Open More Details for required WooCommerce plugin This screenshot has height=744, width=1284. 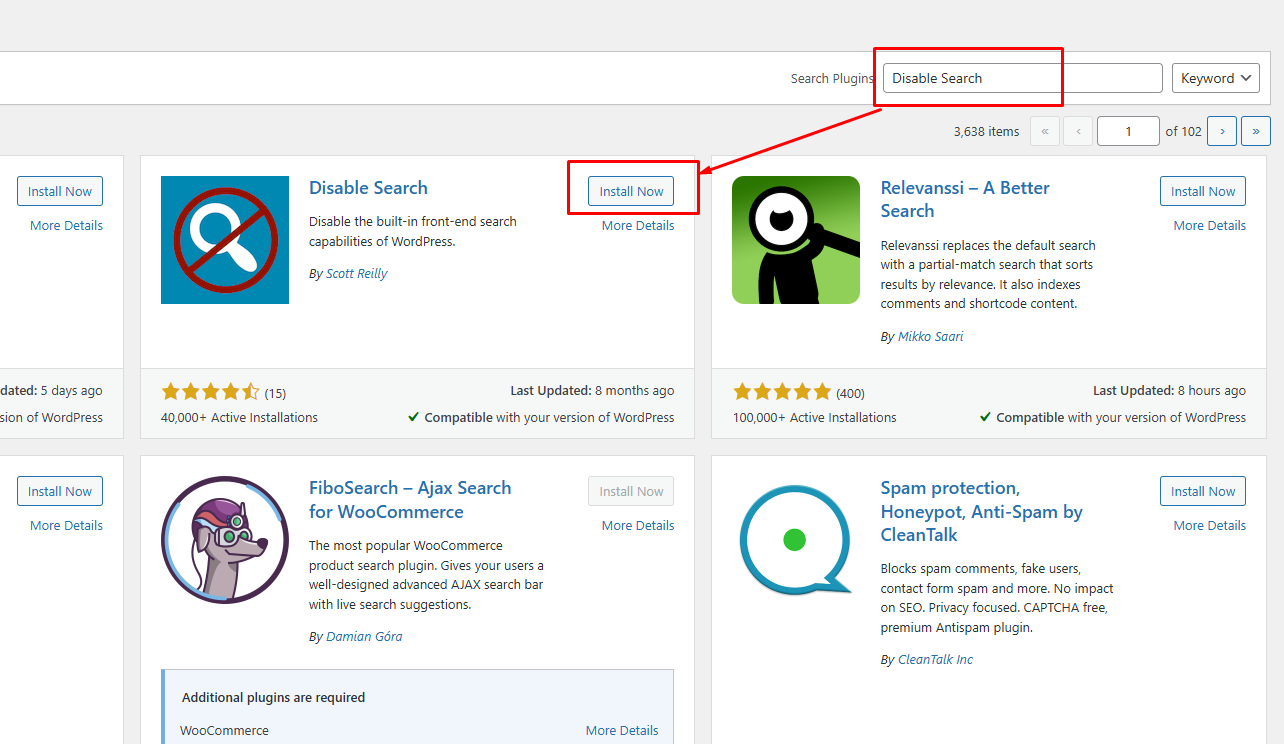tap(622, 731)
